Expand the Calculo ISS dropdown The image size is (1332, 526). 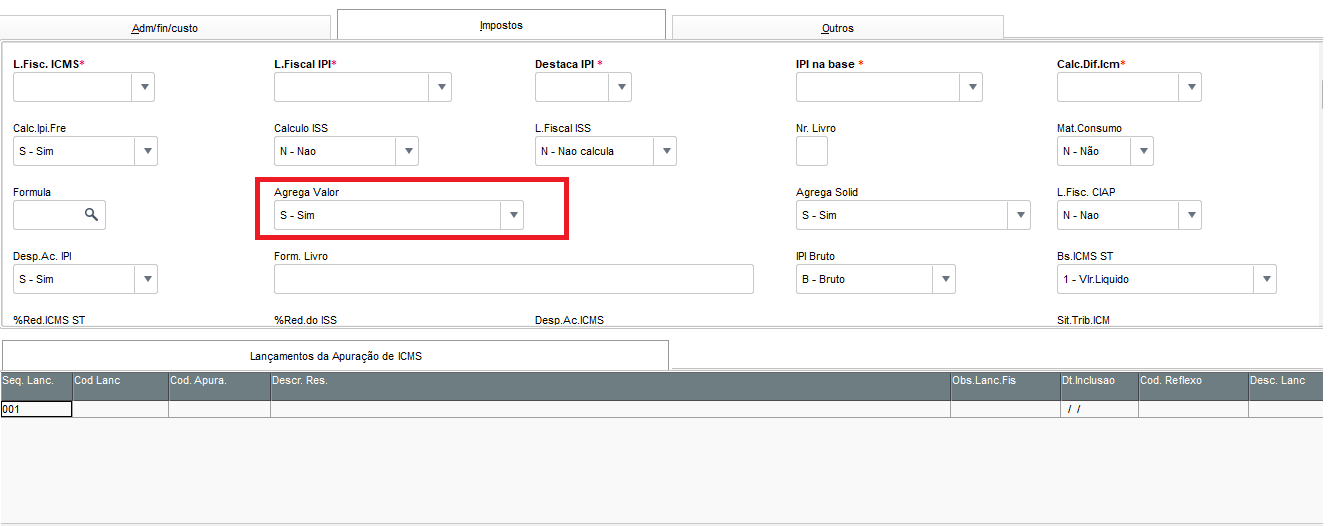point(407,151)
